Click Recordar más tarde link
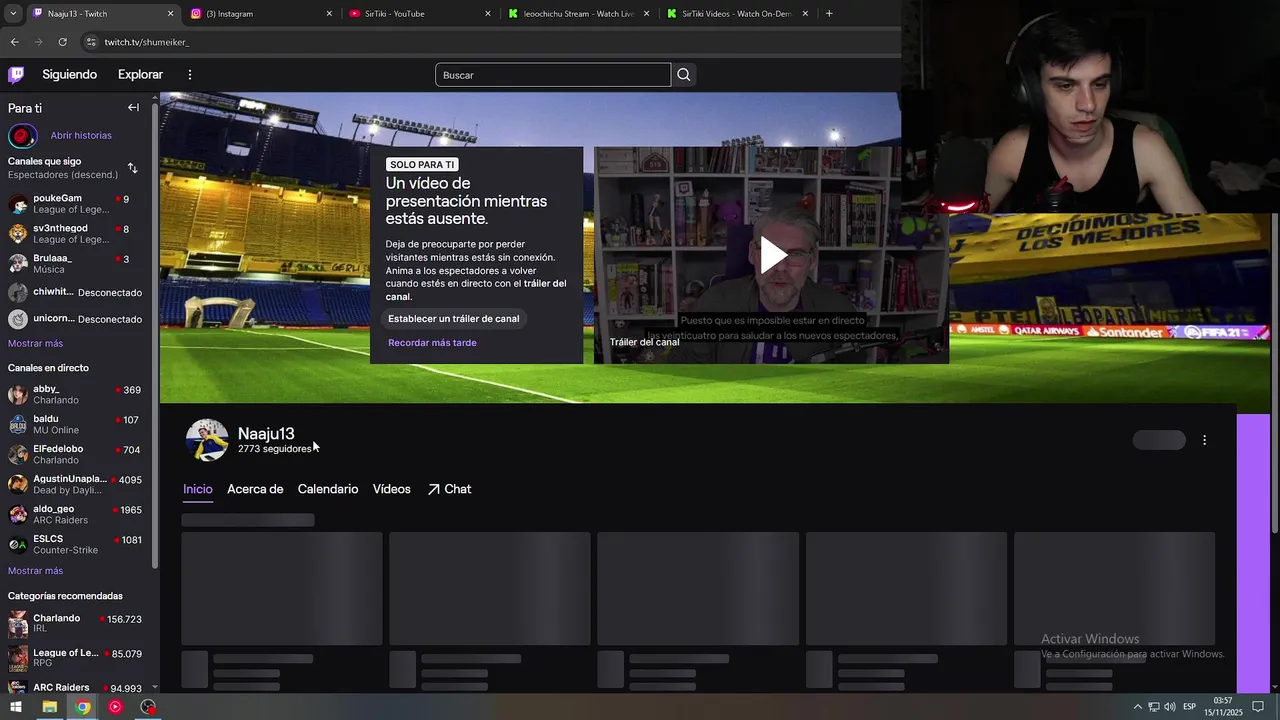1280x720 pixels. (x=432, y=343)
